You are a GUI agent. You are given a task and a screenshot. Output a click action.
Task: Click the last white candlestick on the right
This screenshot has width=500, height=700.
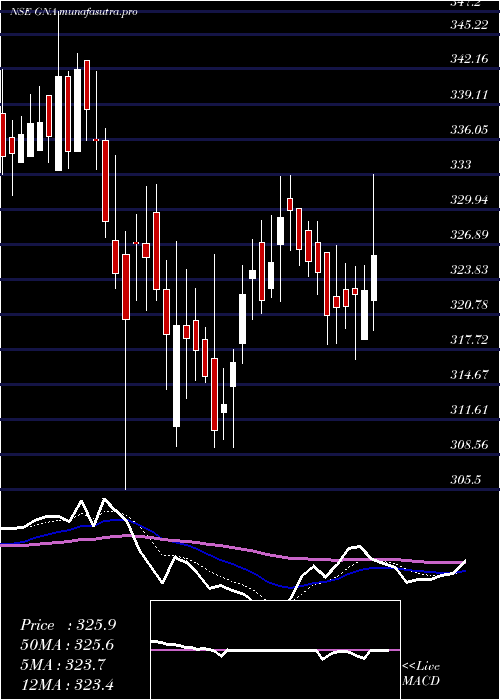pyautogui.click(x=374, y=278)
